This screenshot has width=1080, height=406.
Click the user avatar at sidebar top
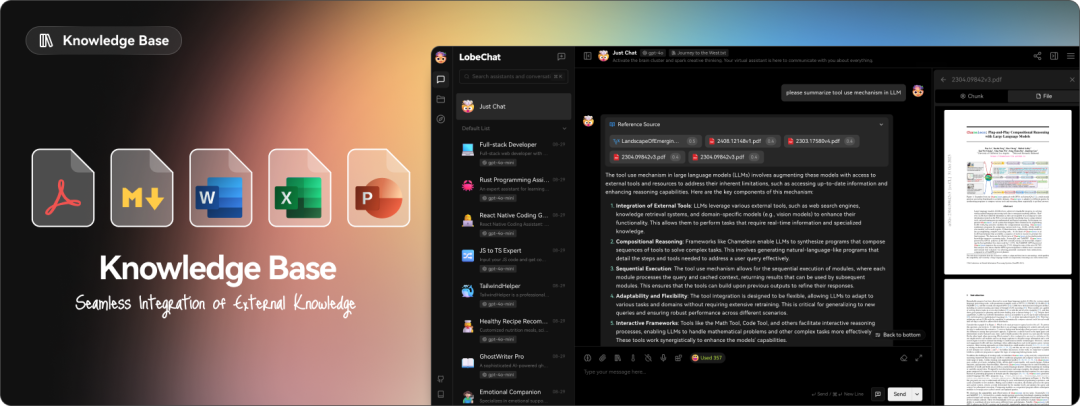point(441,57)
